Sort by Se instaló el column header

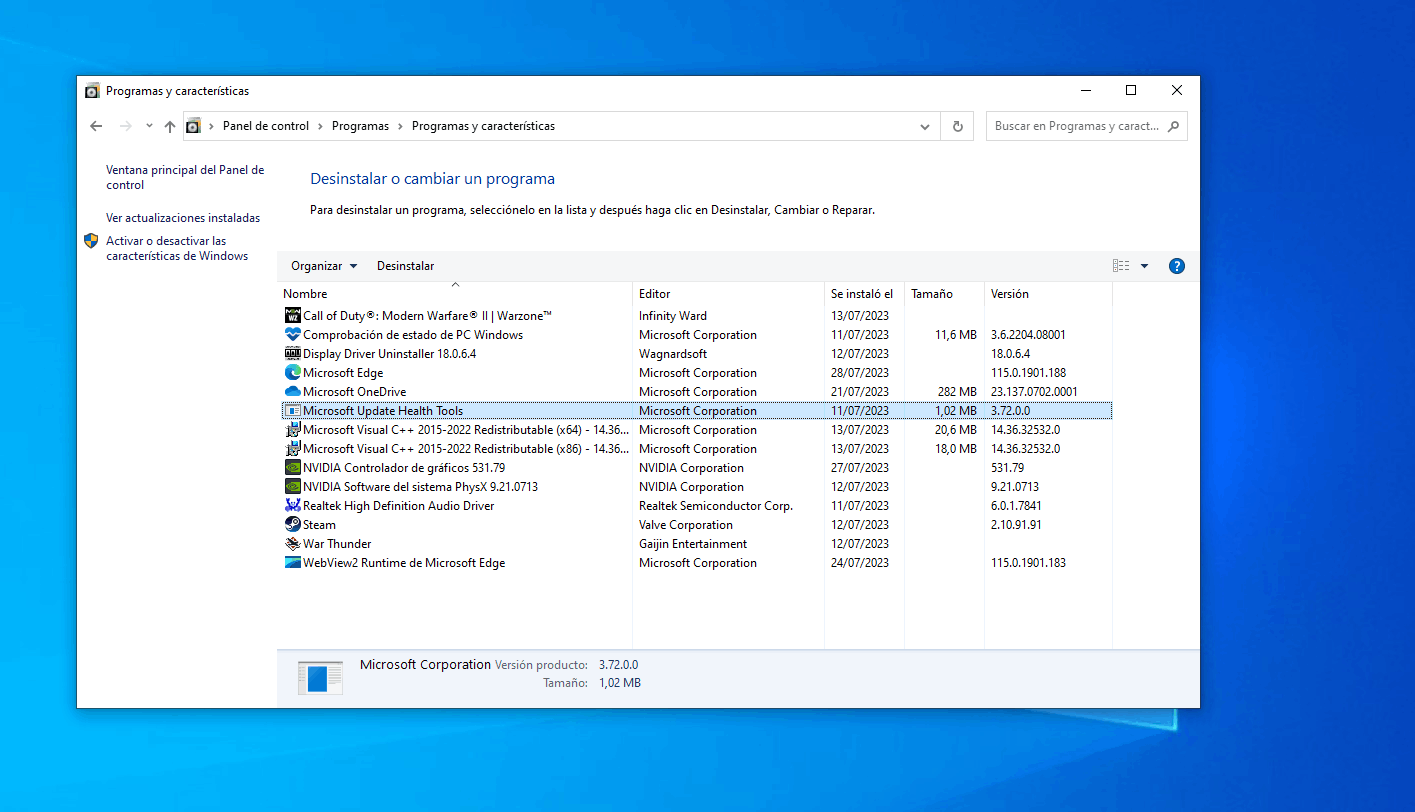(x=864, y=294)
